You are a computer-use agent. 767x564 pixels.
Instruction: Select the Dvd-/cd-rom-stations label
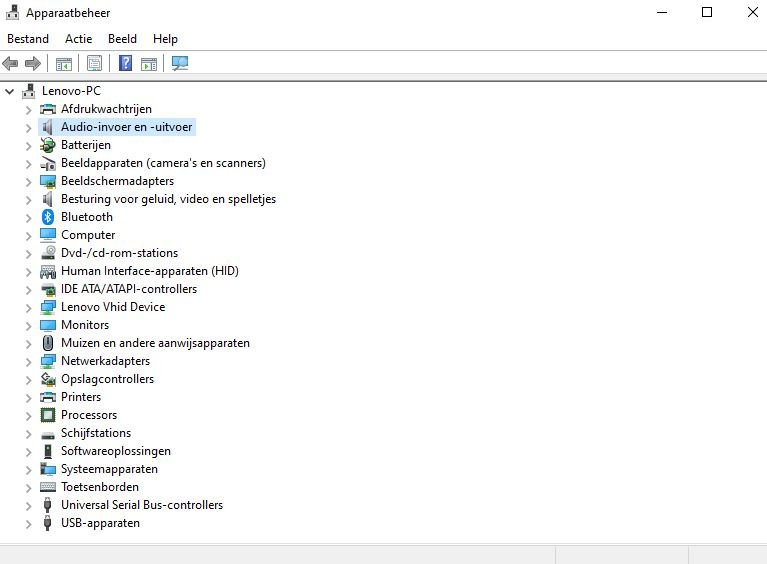click(119, 253)
